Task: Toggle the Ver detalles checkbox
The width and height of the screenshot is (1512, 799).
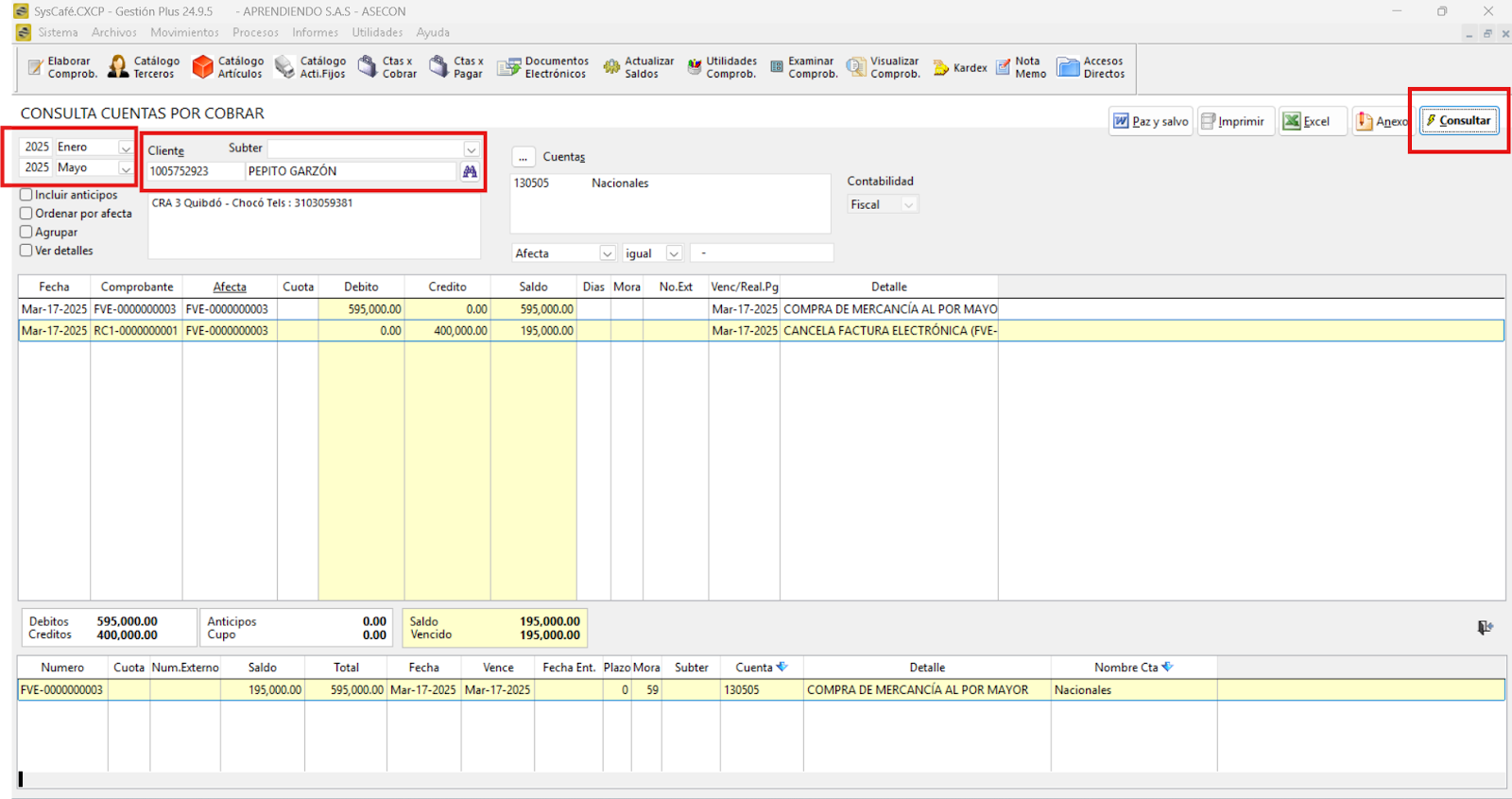Action: pos(26,251)
